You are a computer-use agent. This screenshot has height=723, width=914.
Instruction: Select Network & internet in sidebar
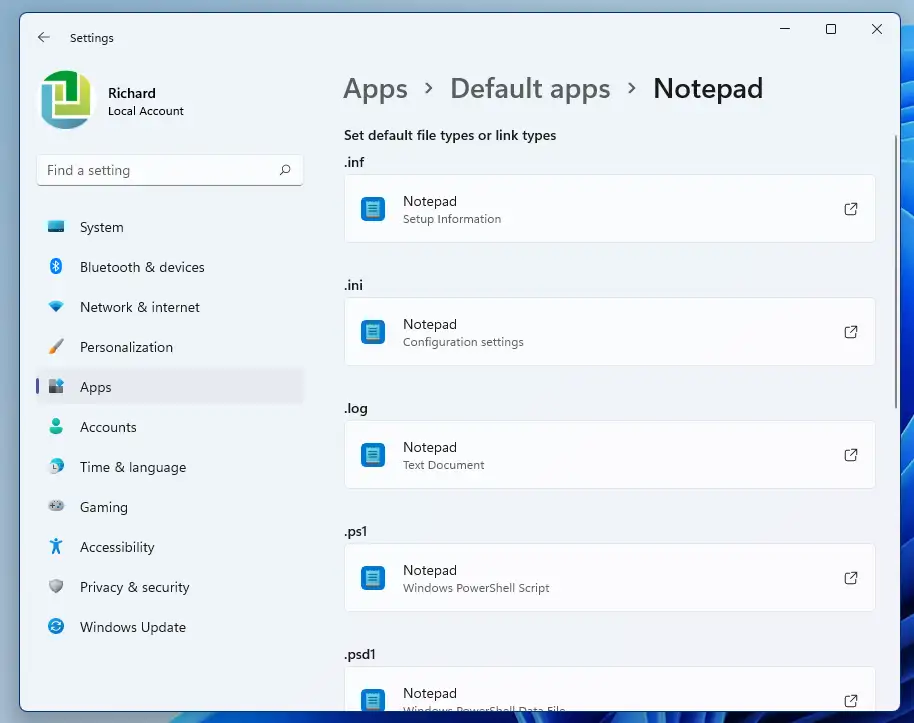pos(139,307)
